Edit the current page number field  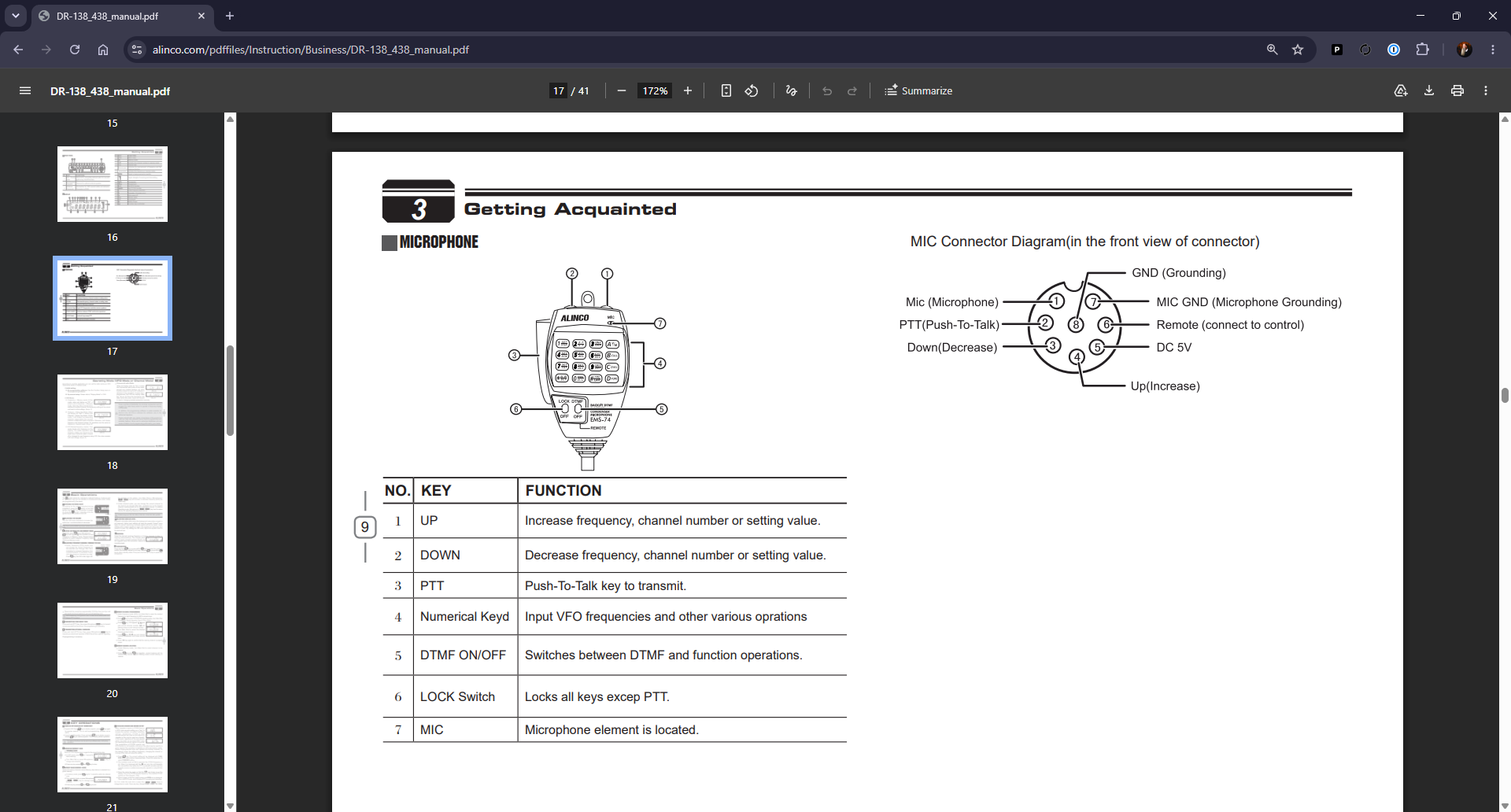coord(559,90)
